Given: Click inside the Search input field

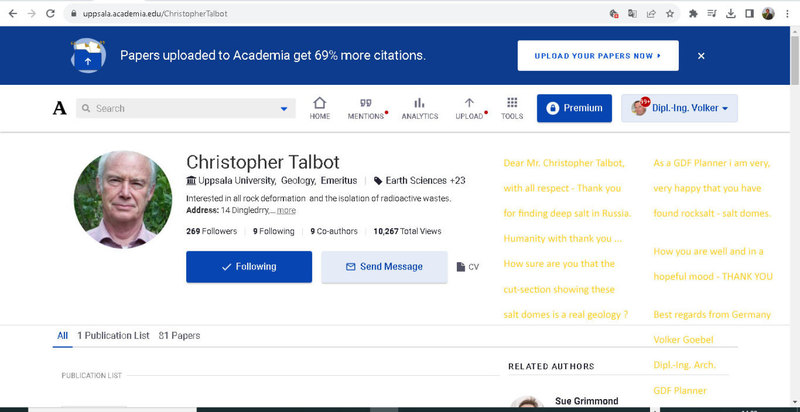Looking at the screenshot, I should [x=180, y=109].
